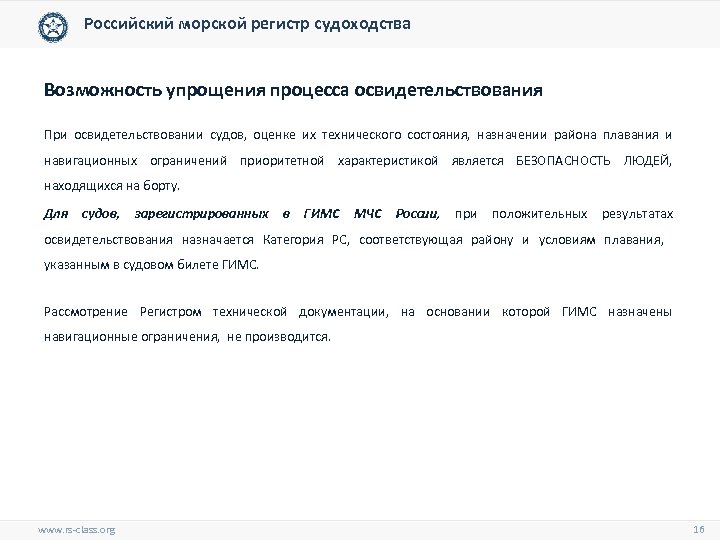The height and width of the screenshot is (540, 720).
Task: Click 'Рассмотрение Регистром технической документации'
Action: [216, 312]
